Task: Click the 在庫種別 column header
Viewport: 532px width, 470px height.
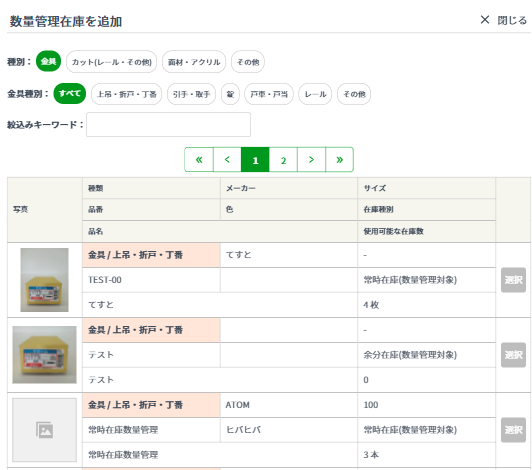Action: pyautogui.click(x=426, y=209)
